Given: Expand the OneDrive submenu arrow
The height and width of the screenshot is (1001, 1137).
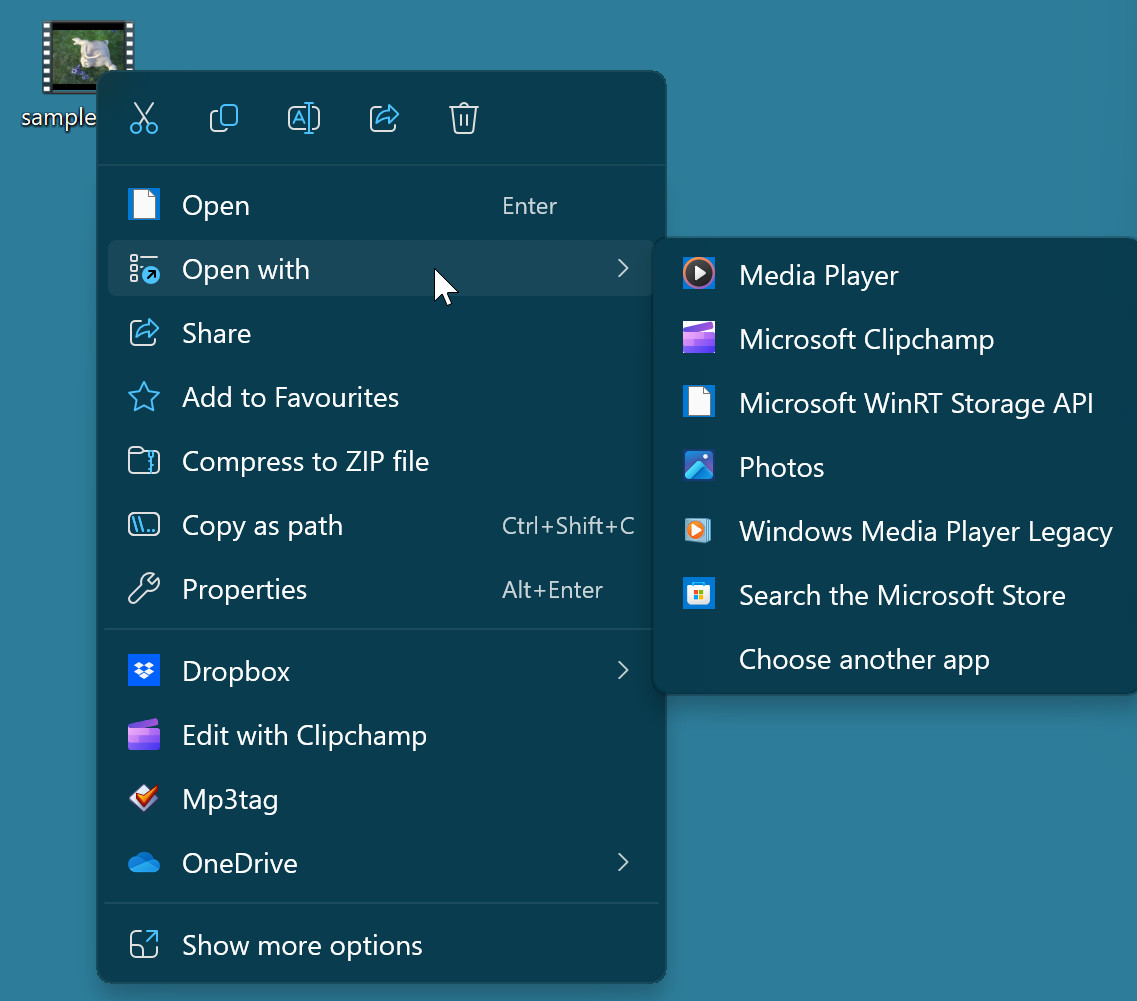Looking at the screenshot, I should click(x=622, y=862).
